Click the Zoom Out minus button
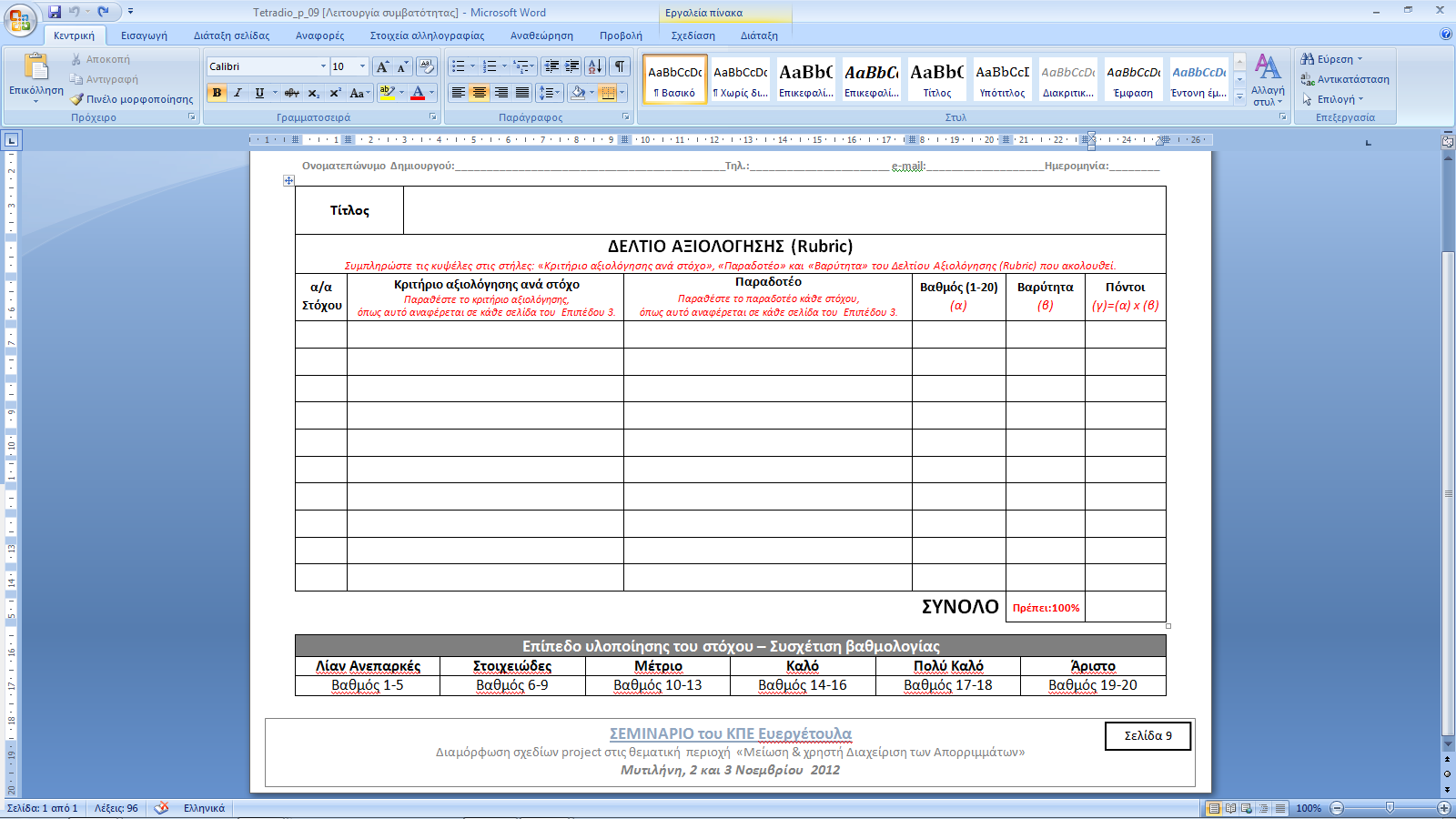 [1337, 808]
